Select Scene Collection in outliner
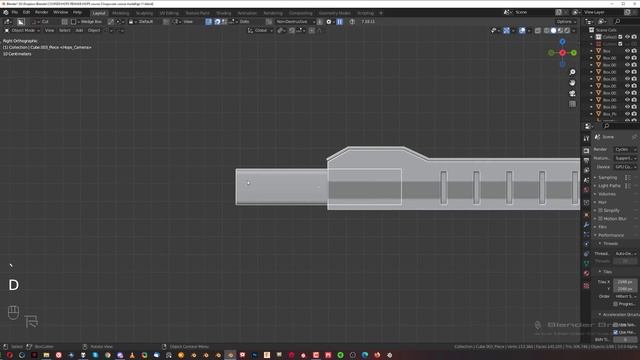Image resolution: width=640 pixels, height=360 pixels. point(606,30)
